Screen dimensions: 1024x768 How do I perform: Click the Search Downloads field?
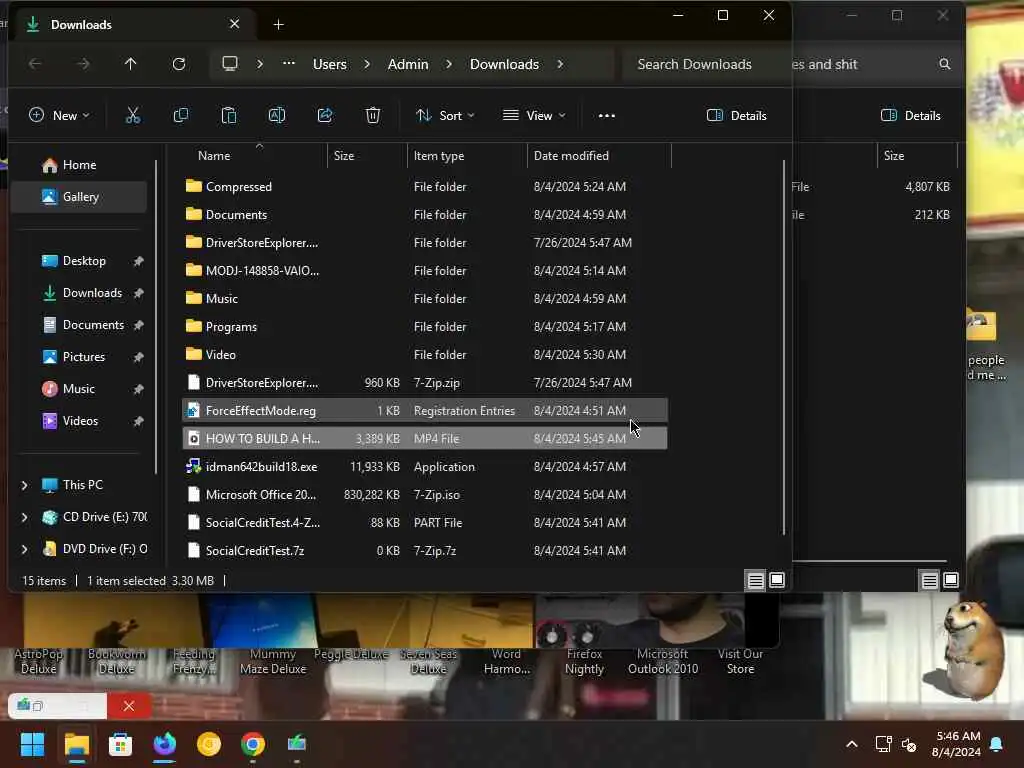pyautogui.click(x=705, y=64)
